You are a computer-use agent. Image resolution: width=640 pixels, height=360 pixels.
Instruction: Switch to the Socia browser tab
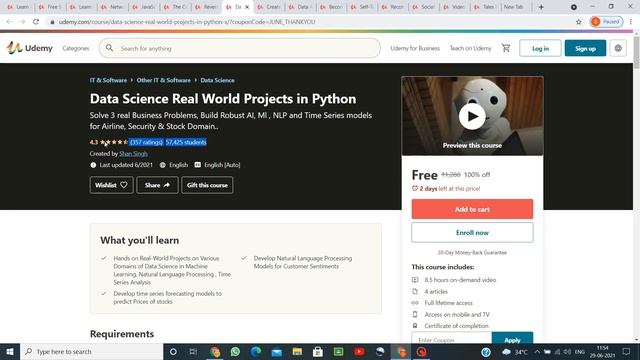[x=423, y=7]
